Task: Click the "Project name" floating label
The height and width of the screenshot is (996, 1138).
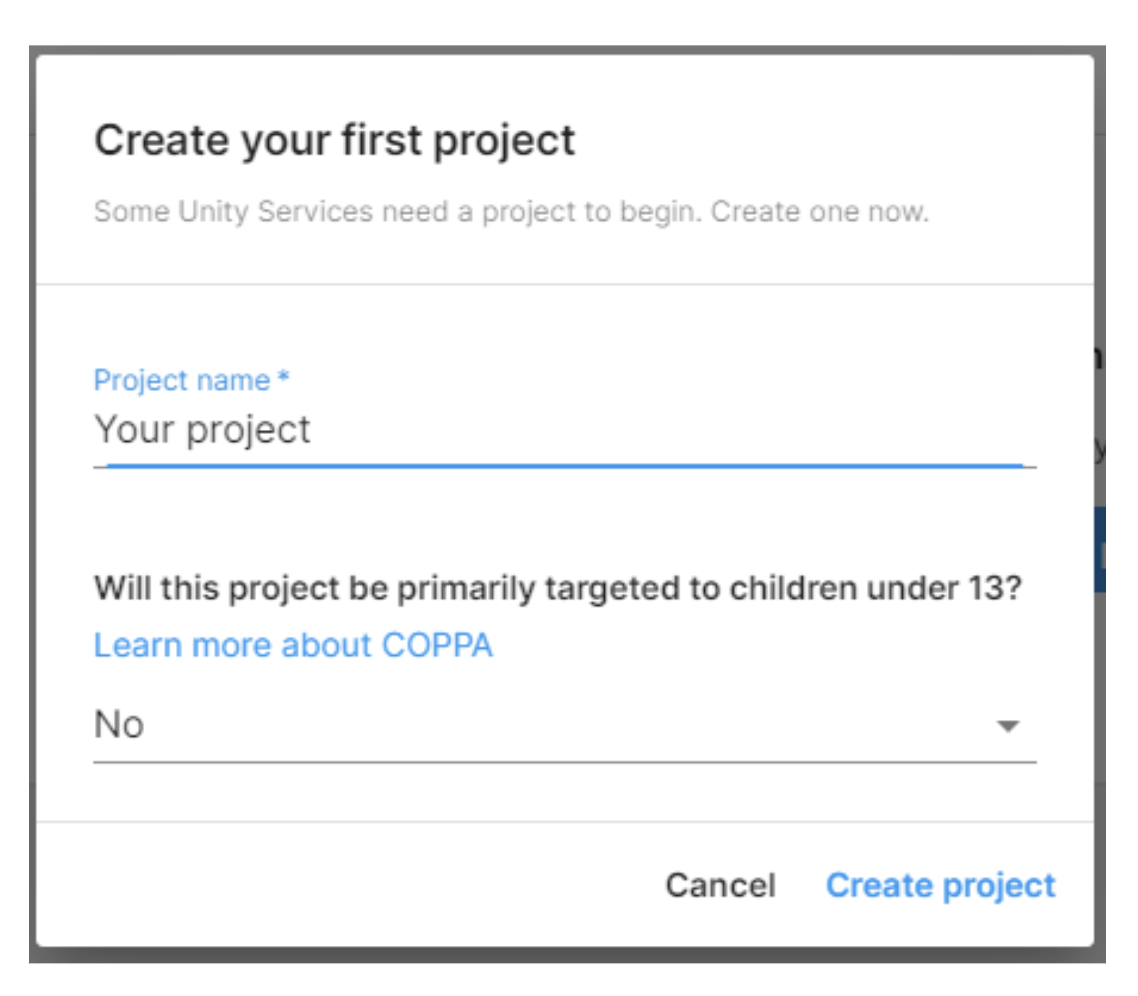Action: click(x=182, y=381)
